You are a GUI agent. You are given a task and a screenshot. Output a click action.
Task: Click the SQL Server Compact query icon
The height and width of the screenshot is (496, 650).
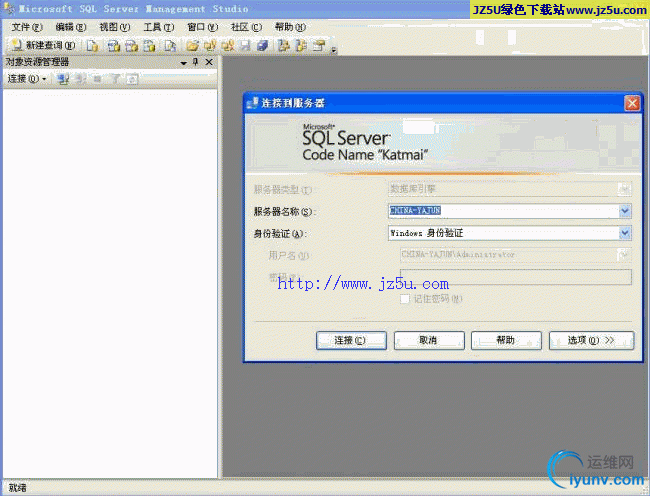click(170, 45)
